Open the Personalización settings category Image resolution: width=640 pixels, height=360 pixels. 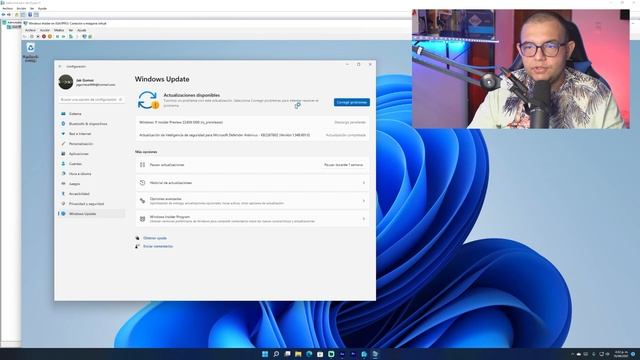[x=91, y=144]
